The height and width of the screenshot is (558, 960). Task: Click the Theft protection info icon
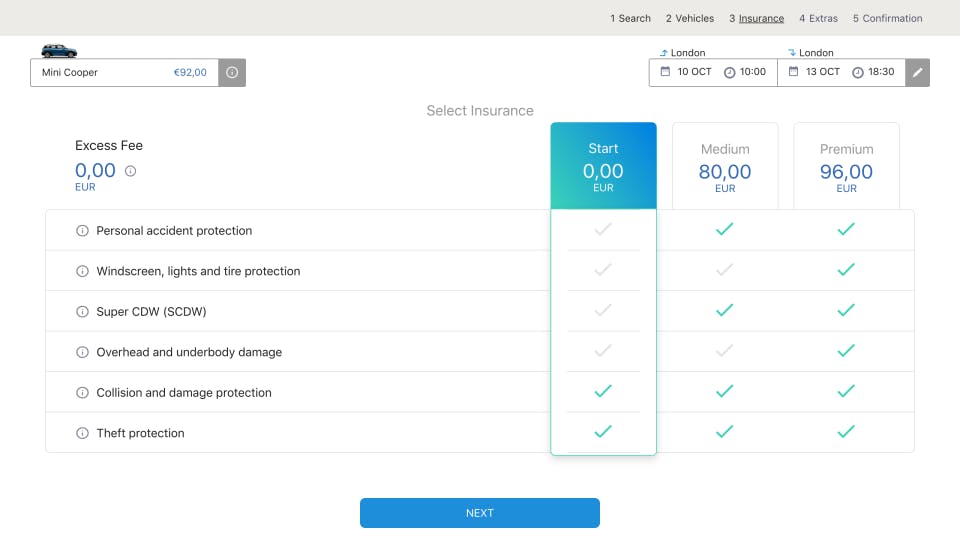(83, 433)
